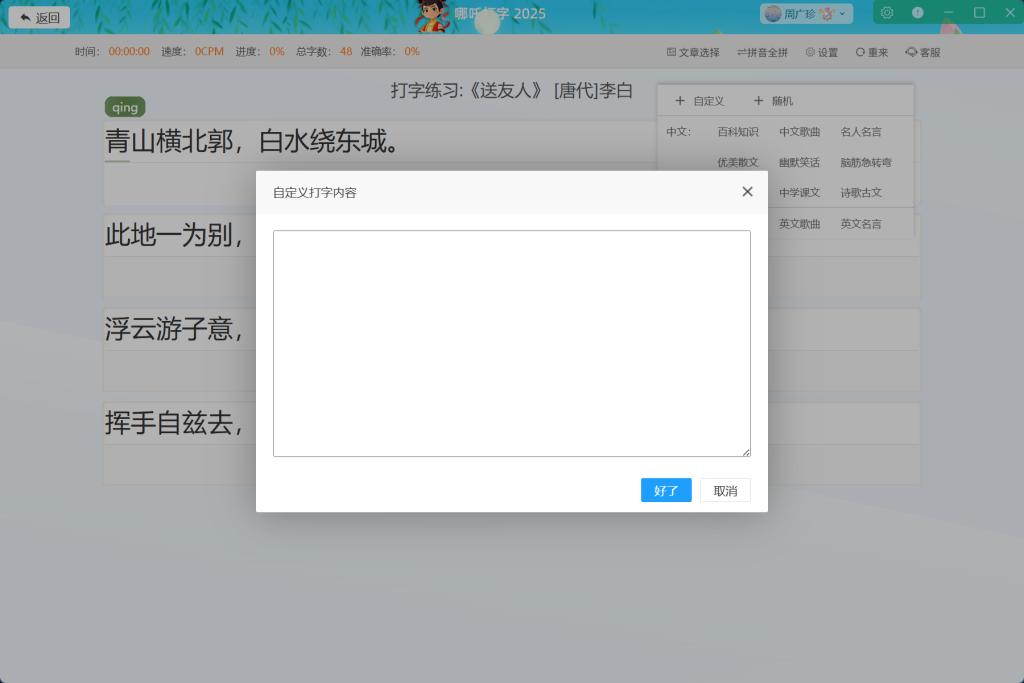The image size is (1024, 683).
Task: Select 中文歌曲 category
Action: point(799,132)
